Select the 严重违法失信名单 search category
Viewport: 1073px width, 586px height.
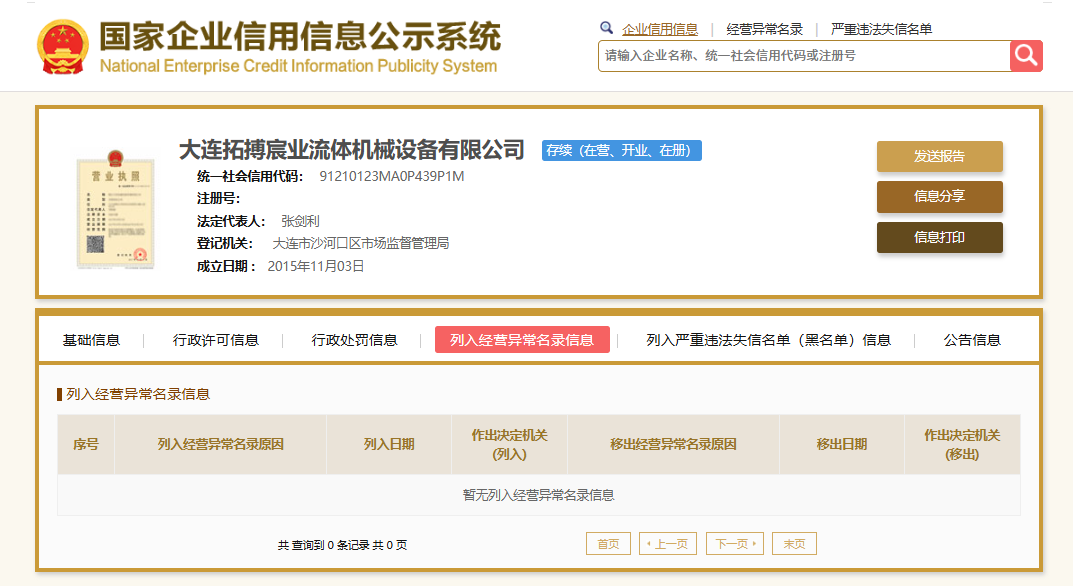pyautogui.click(x=881, y=29)
